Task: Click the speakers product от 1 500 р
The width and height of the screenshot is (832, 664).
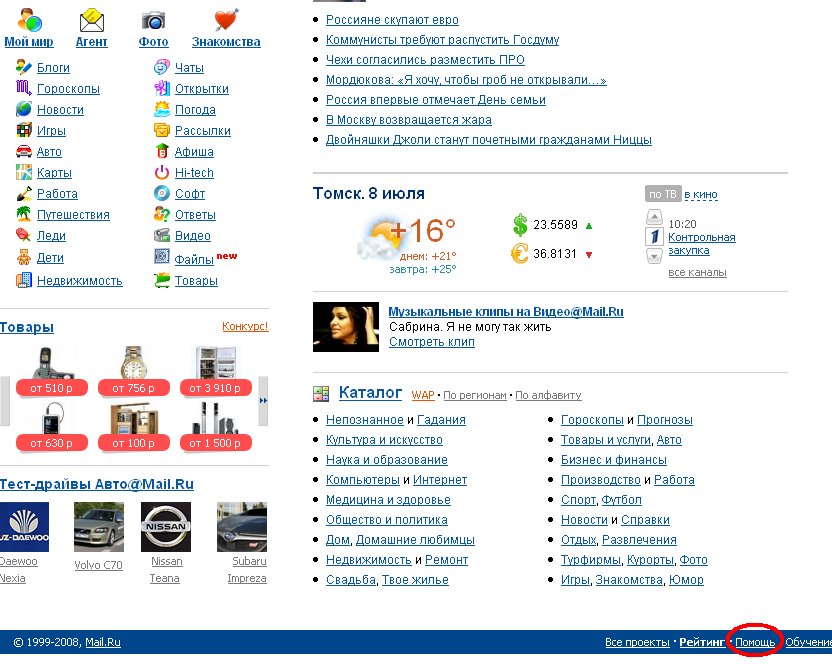Action: click(215, 426)
